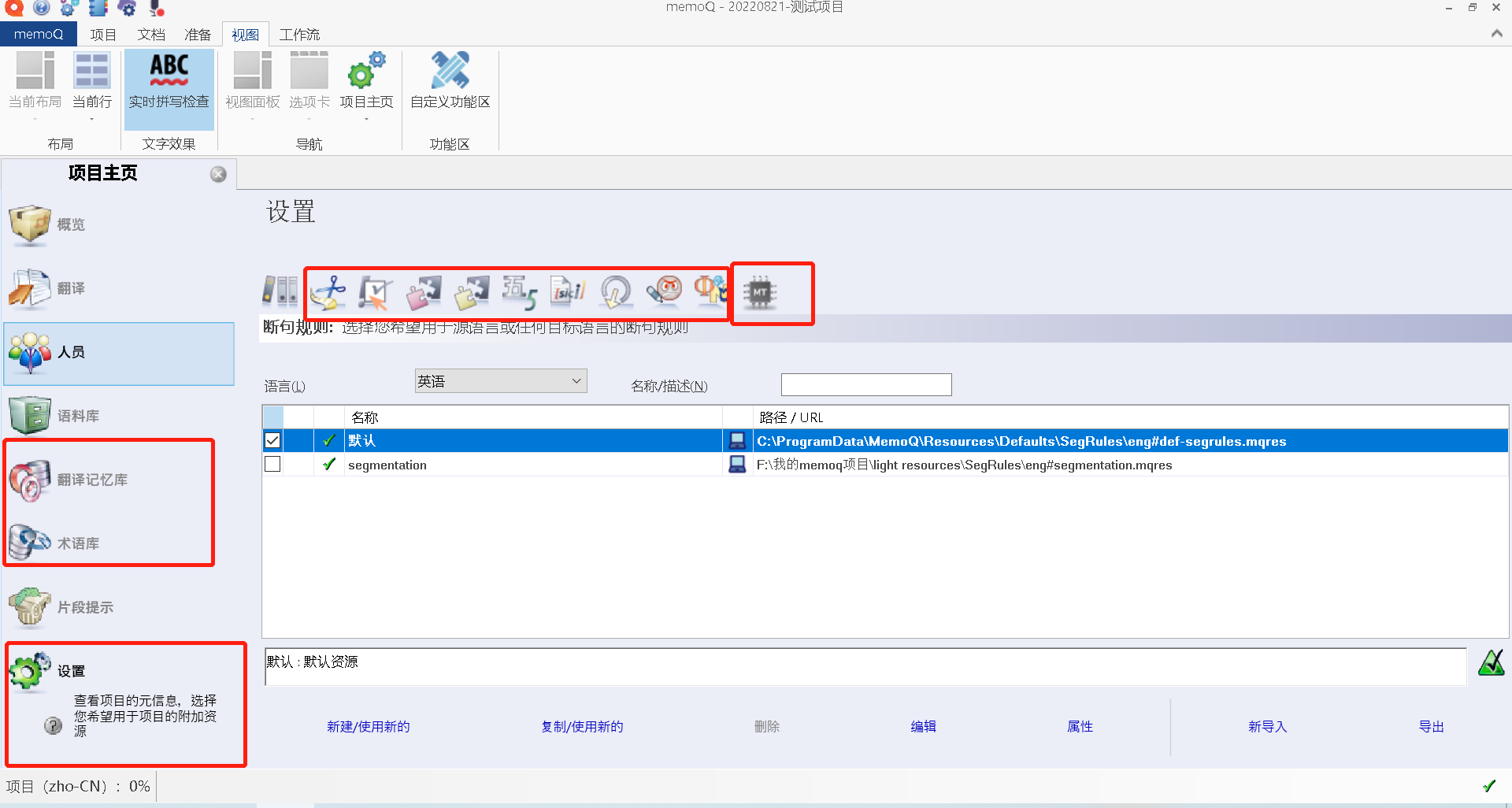Screen dimensions: 1512x808
Task: Select the scissors segmentation rules icon
Action: pos(328,292)
